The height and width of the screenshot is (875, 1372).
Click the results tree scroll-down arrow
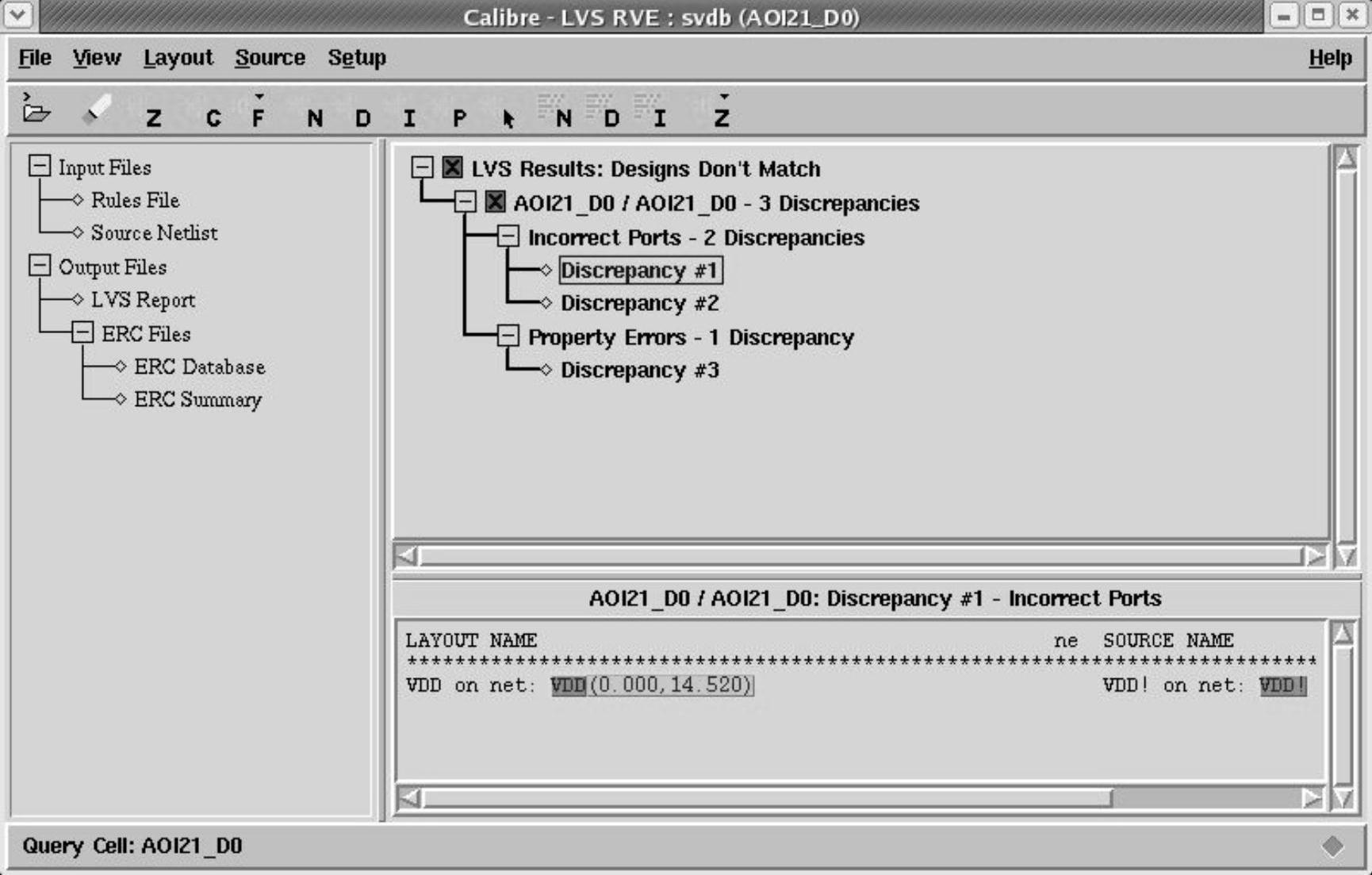(x=1346, y=556)
